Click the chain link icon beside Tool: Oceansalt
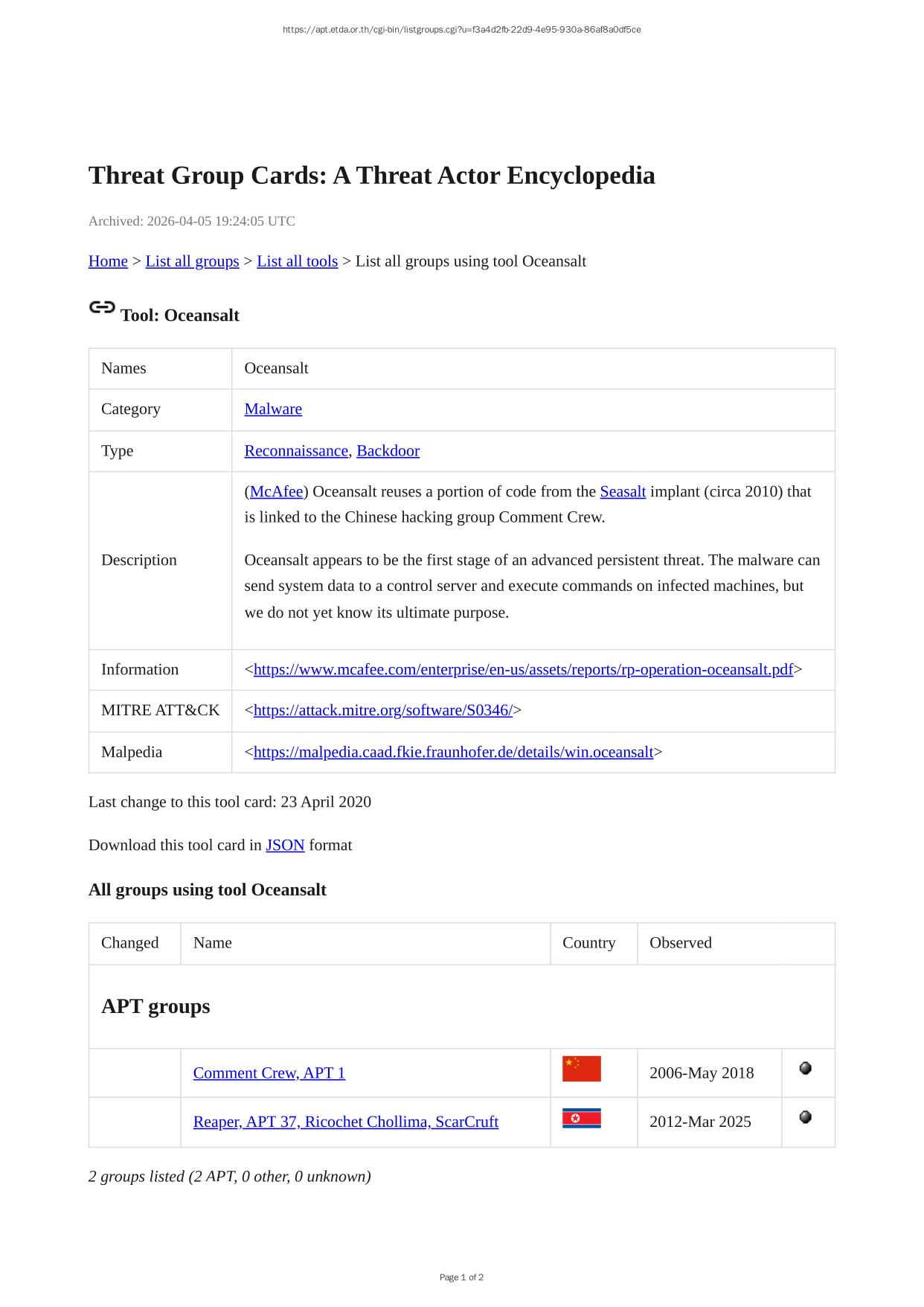The height and width of the screenshot is (1307, 924). pyautogui.click(x=102, y=307)
